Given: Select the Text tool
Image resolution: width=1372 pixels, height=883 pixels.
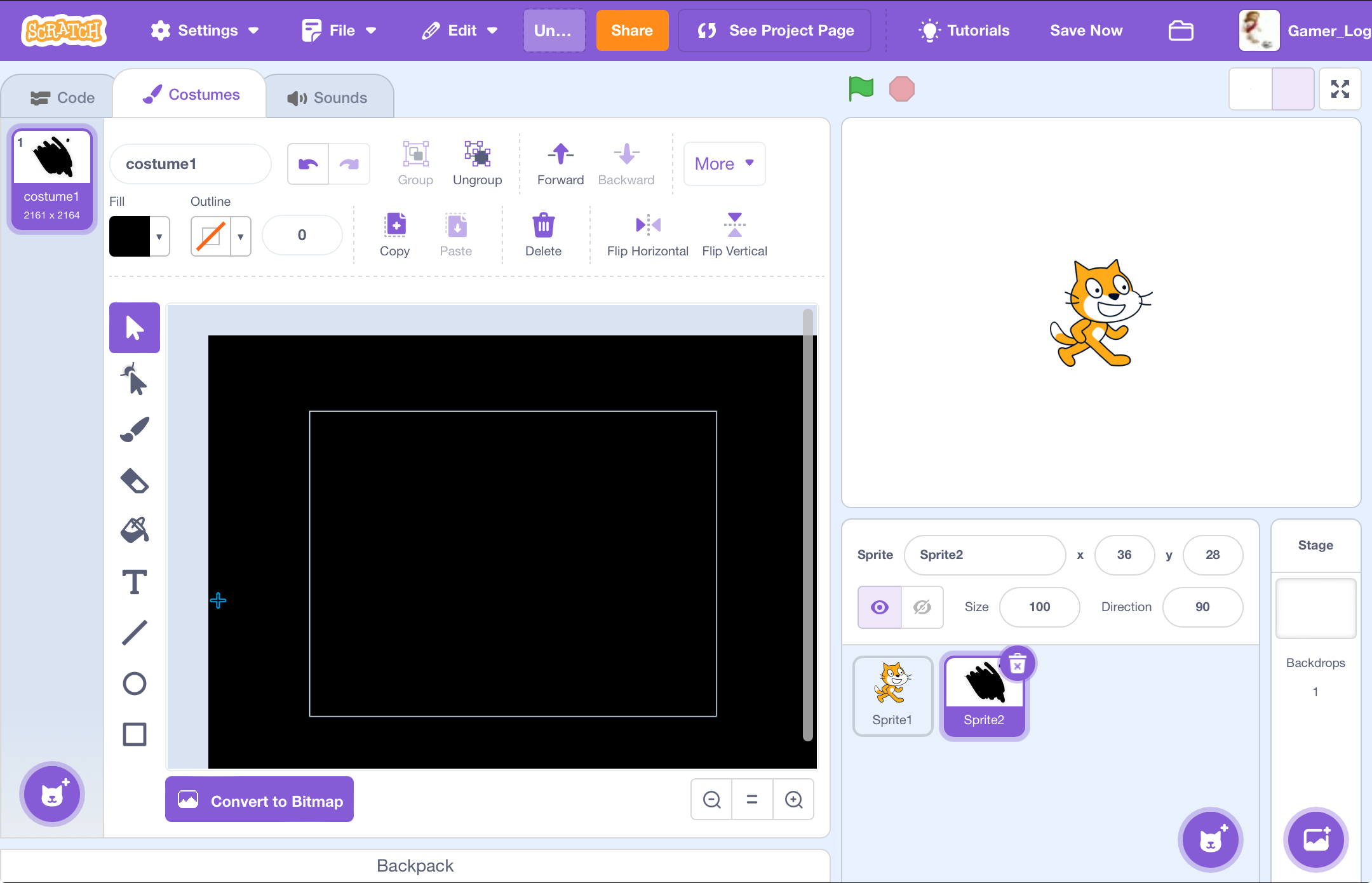Looking at the screenshot, I should (134, 582).
